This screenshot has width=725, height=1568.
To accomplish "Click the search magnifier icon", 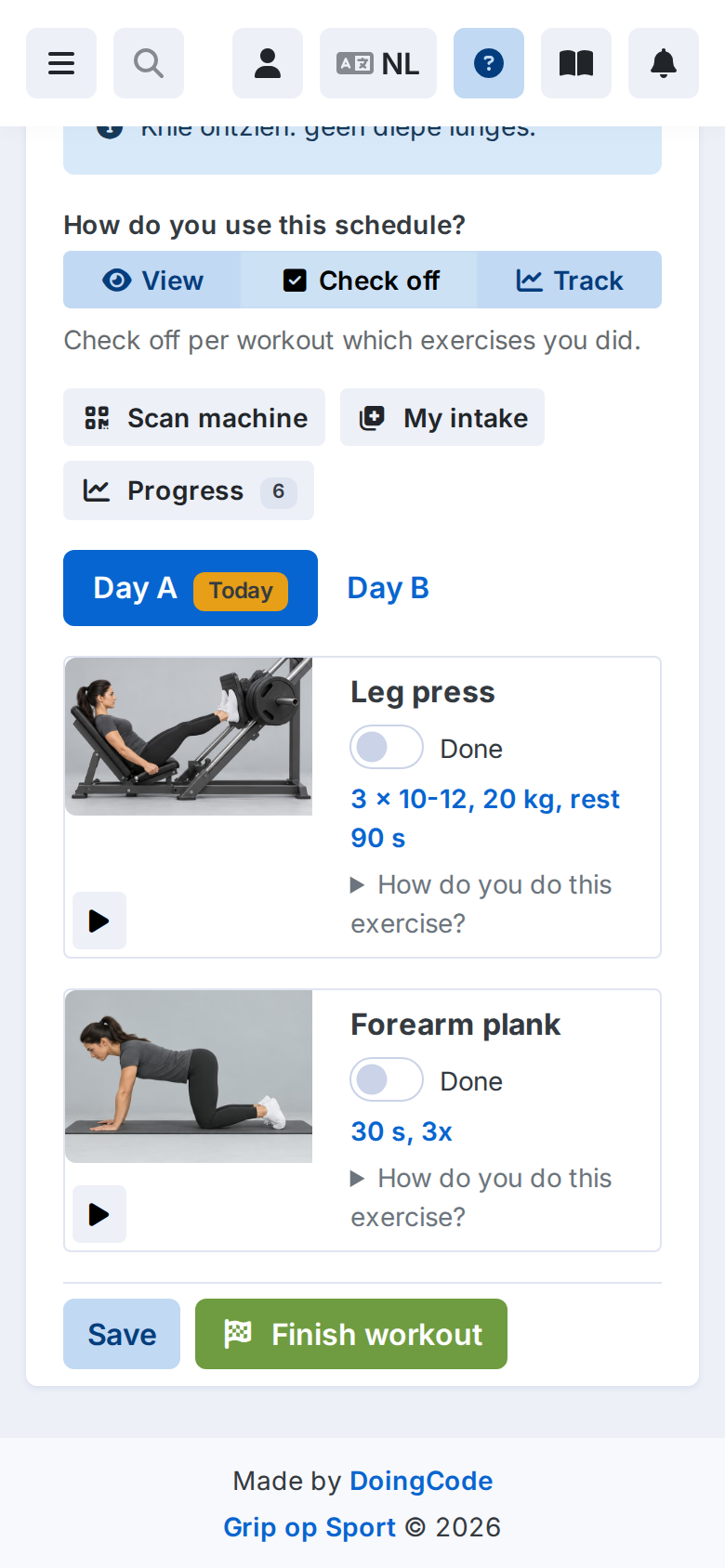I will tap(149, 63).
